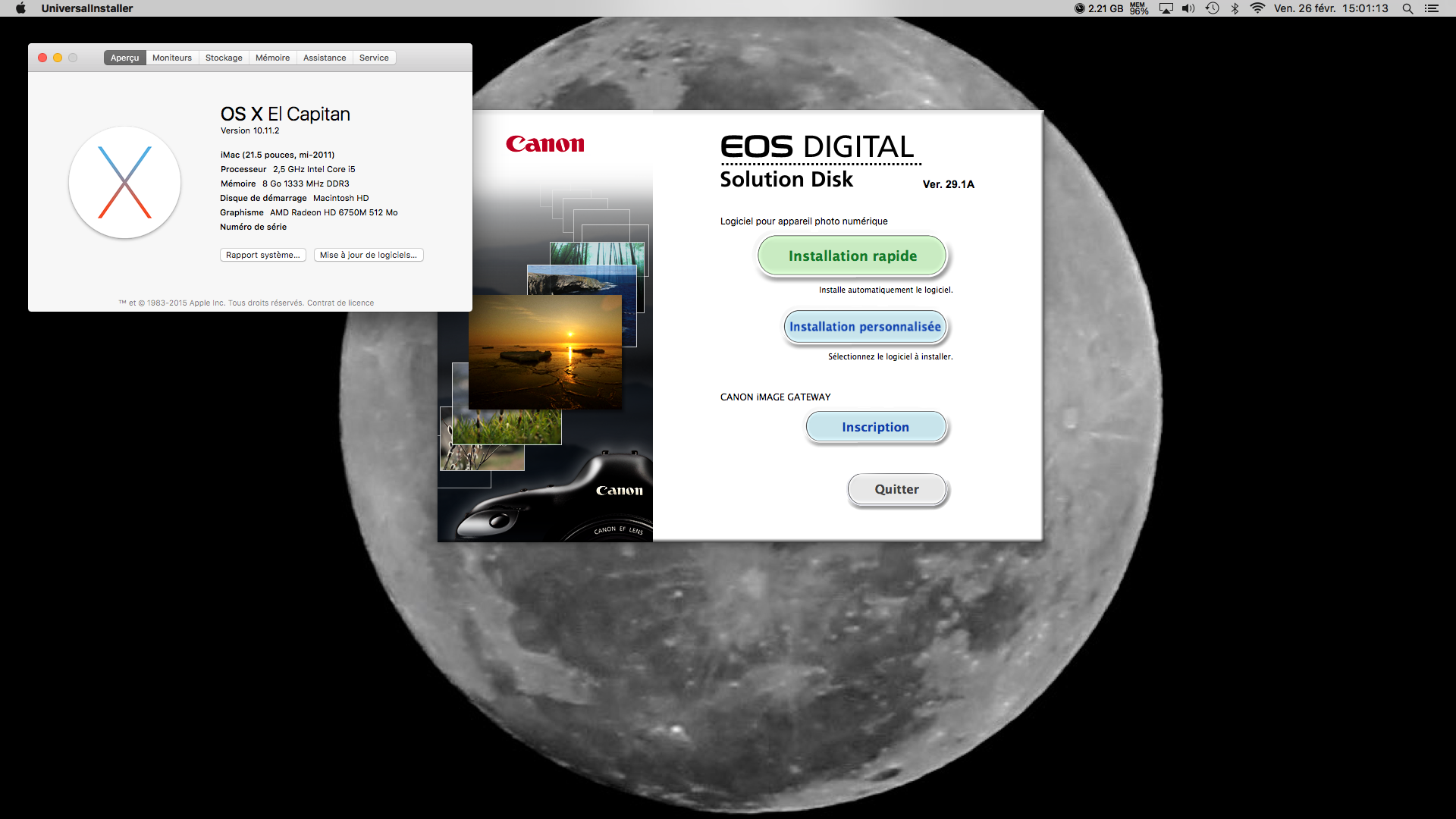Click the Version 10.11.2 text
This screenshot has width=1456, height=819.
point(249,130)
